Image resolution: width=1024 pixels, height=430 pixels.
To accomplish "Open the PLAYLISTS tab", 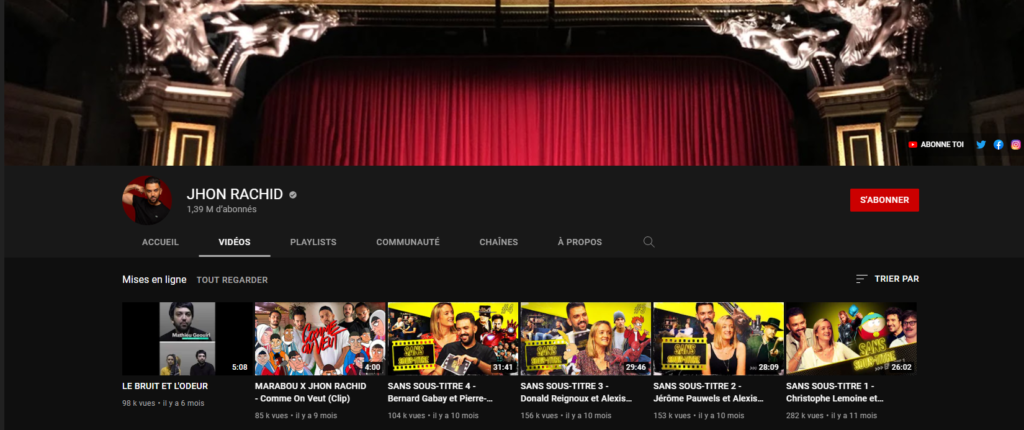I will tap(313, 242).
